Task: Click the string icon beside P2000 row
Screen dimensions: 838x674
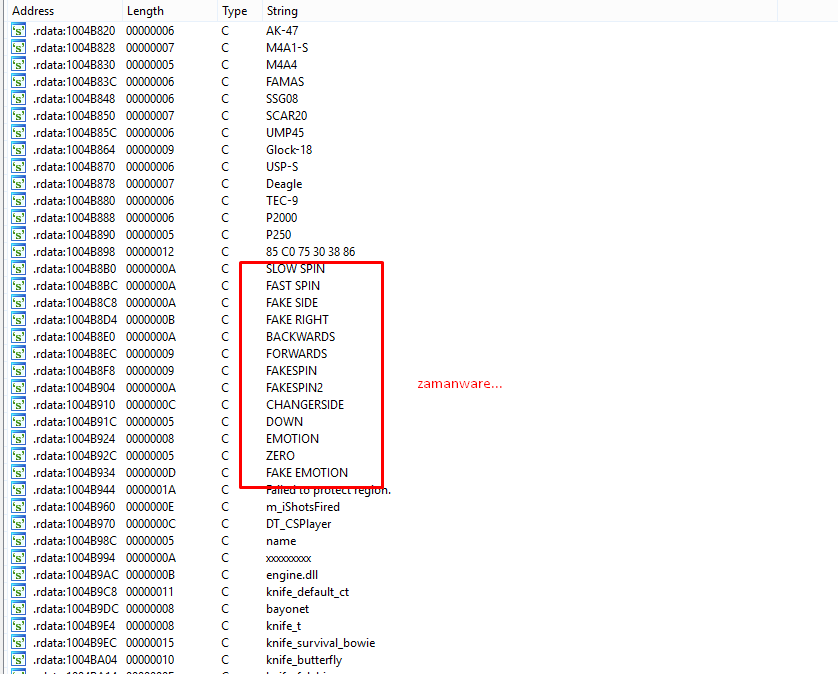Action: click(18, 218)
